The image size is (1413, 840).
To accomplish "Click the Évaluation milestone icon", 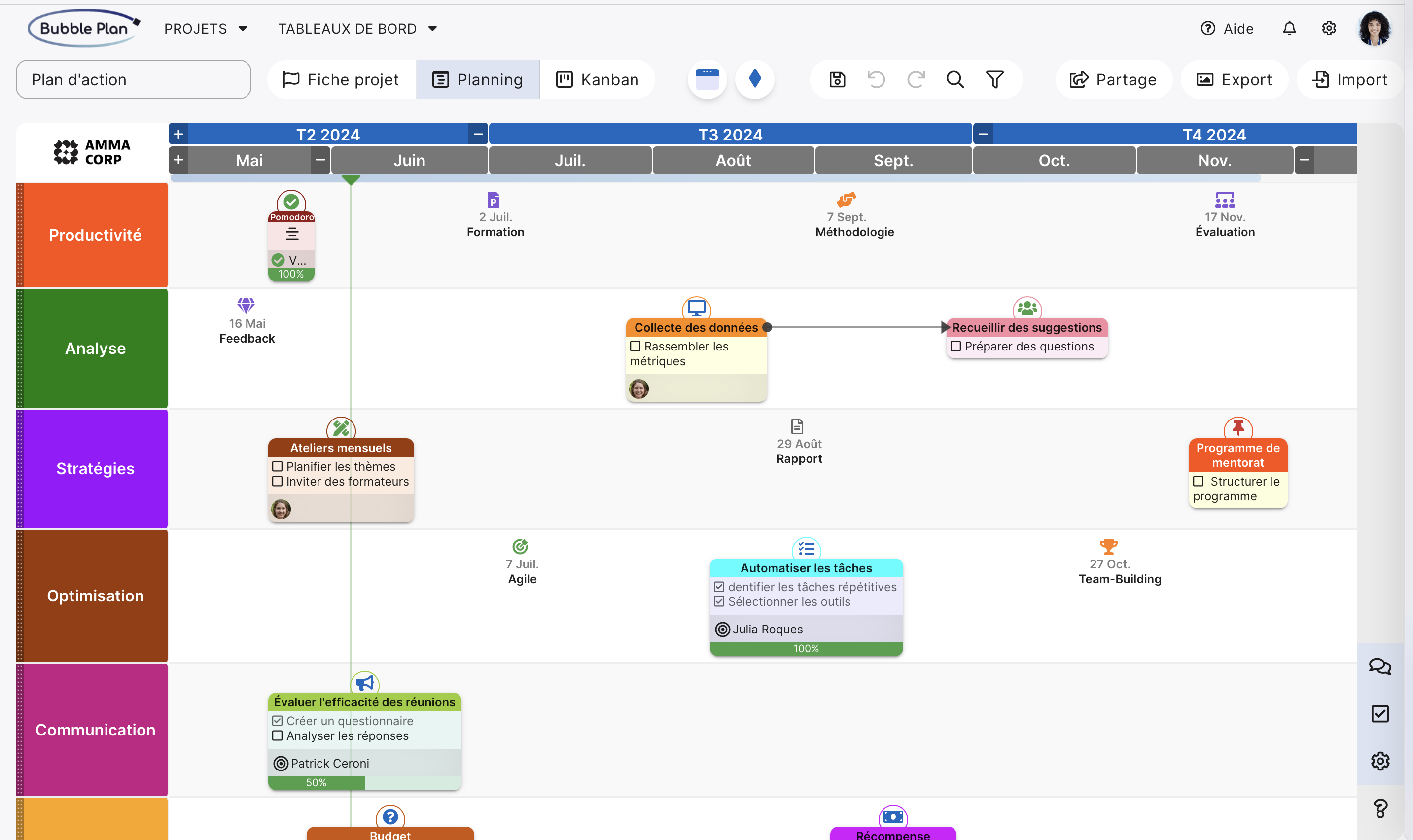I will point(1225,199).
